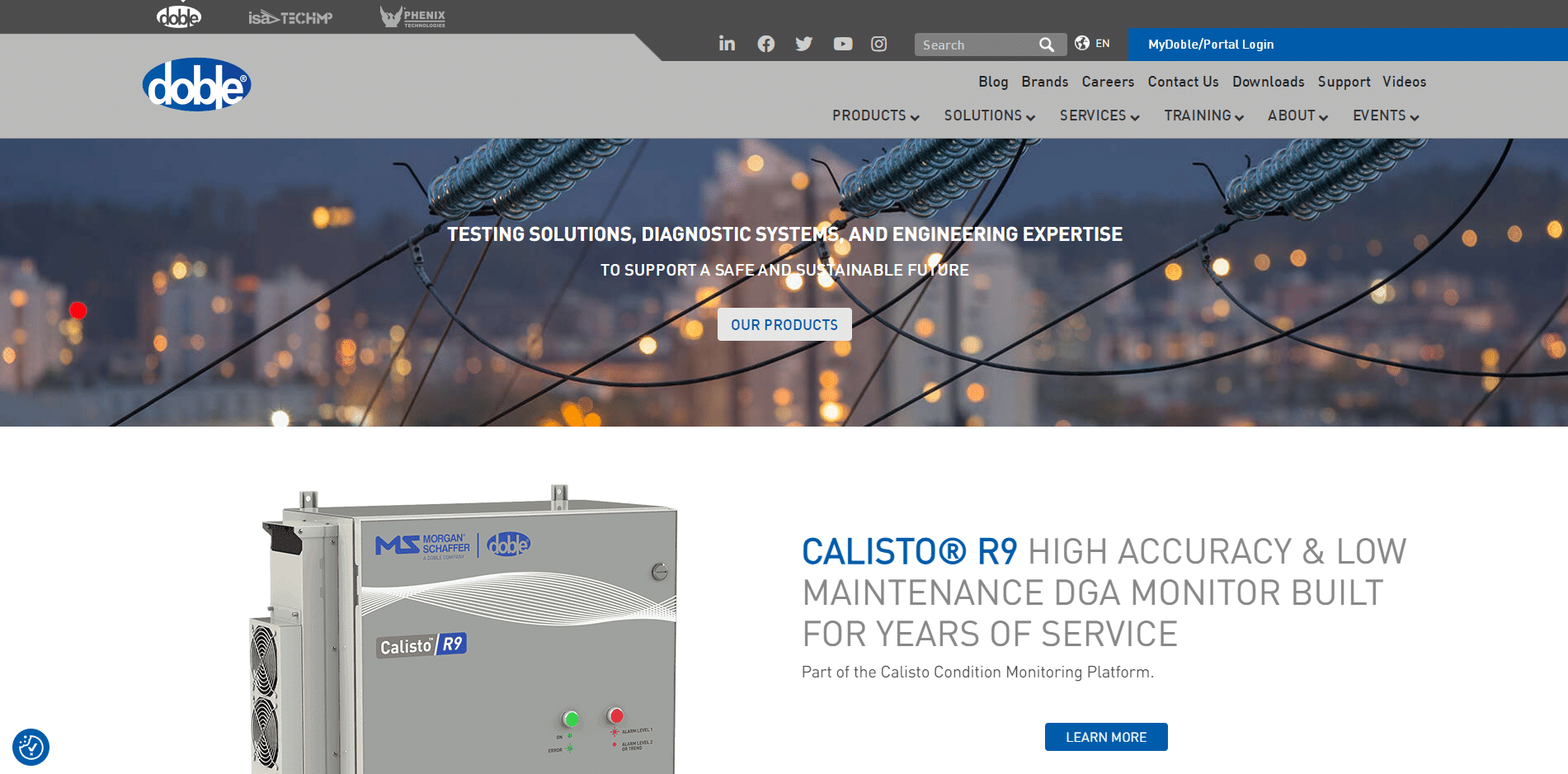Open the Careers page
The height and width of the screenshot is (774, 1568).
pos(1108,82)
